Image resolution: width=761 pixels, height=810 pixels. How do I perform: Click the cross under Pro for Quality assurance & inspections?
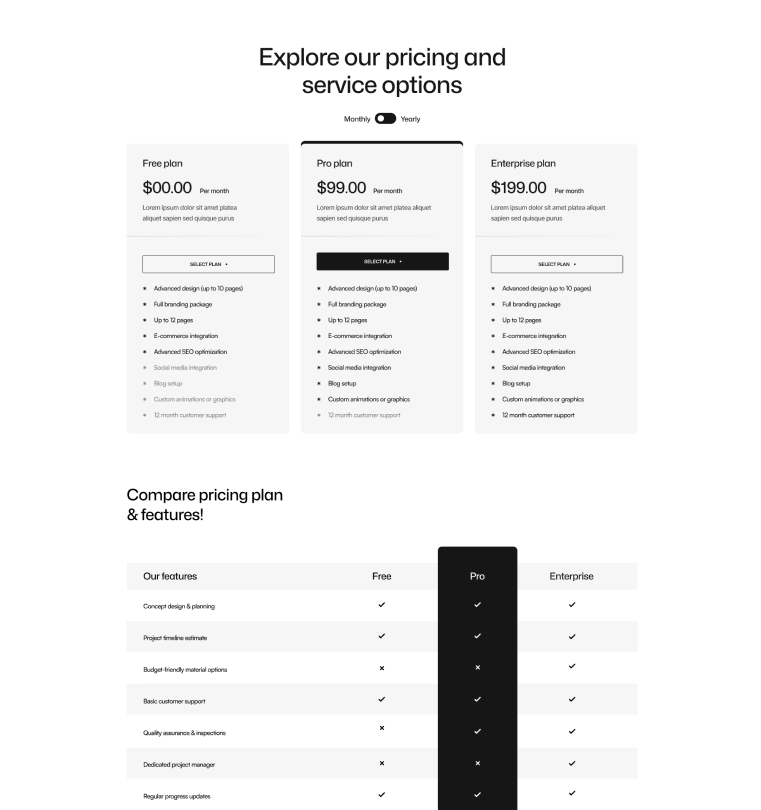tap(477, 731)
